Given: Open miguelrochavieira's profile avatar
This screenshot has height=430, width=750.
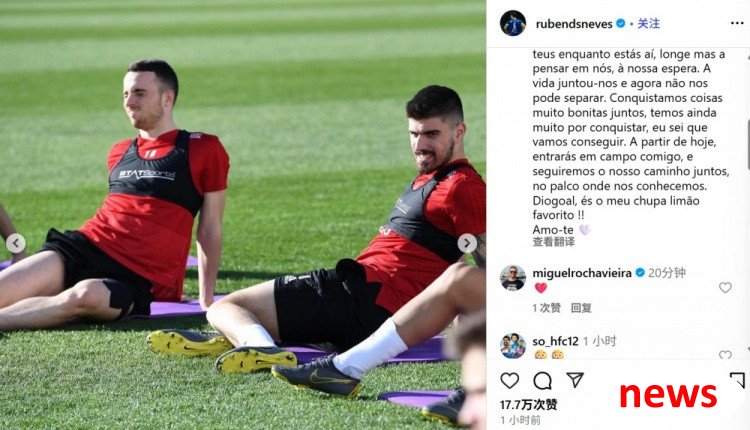Looking at the screenshot, I should point(513,278).
